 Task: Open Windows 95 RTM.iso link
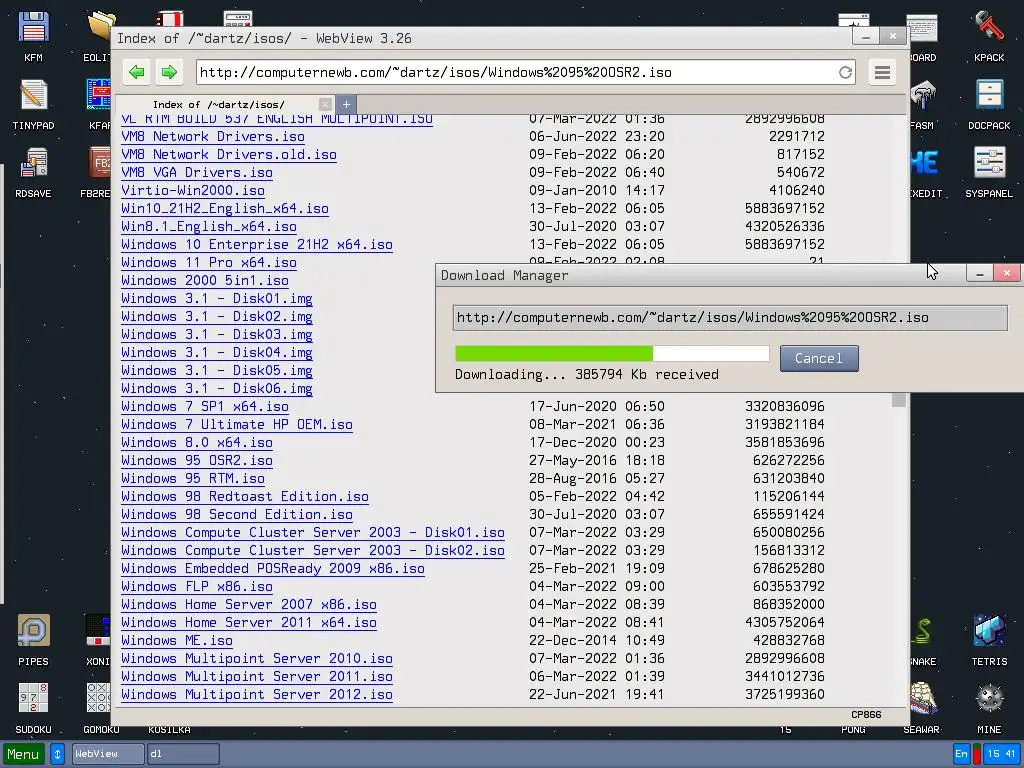click(x=193, y=479)
